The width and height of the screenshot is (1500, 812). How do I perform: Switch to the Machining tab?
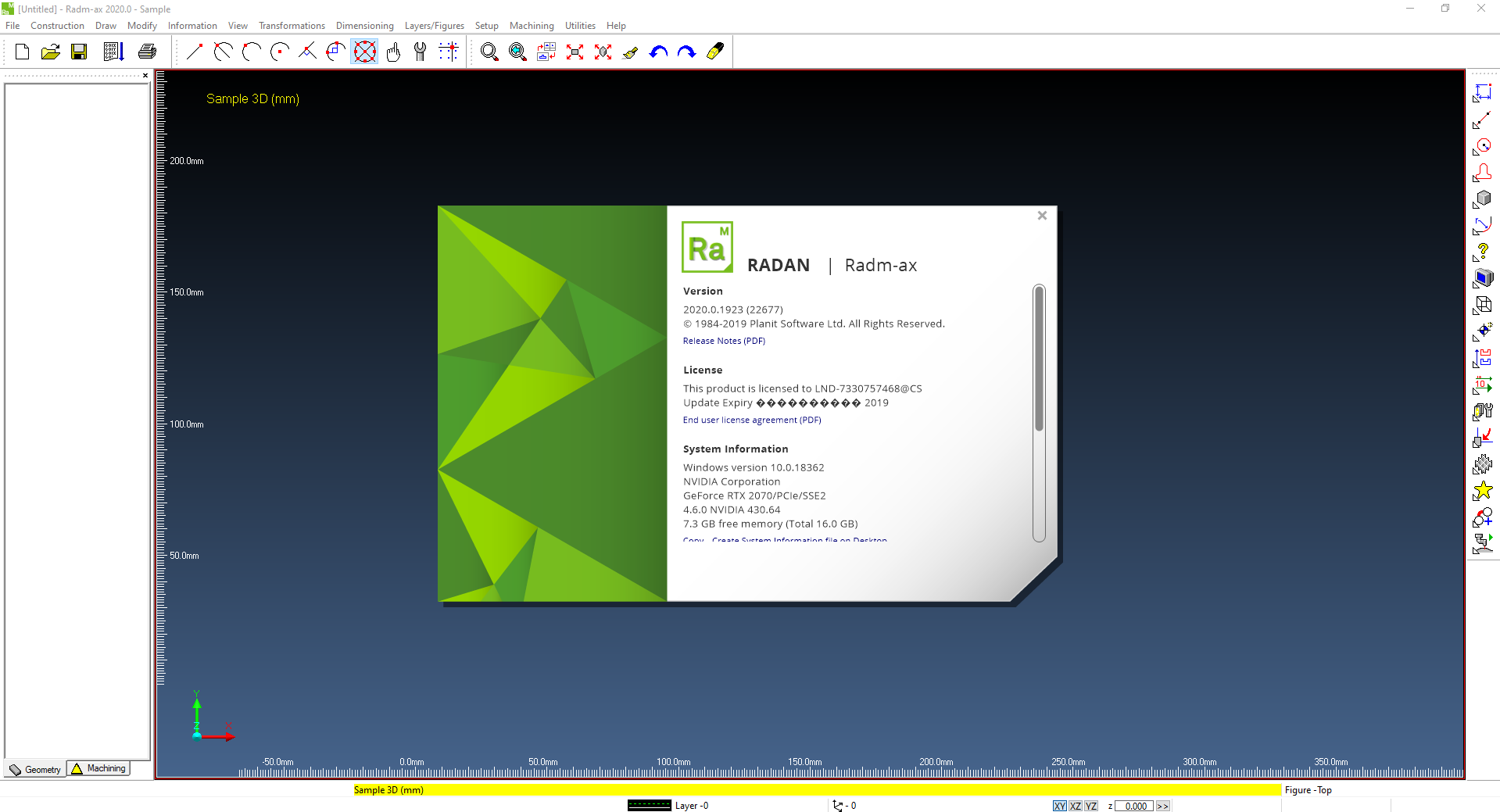(98, 769)
